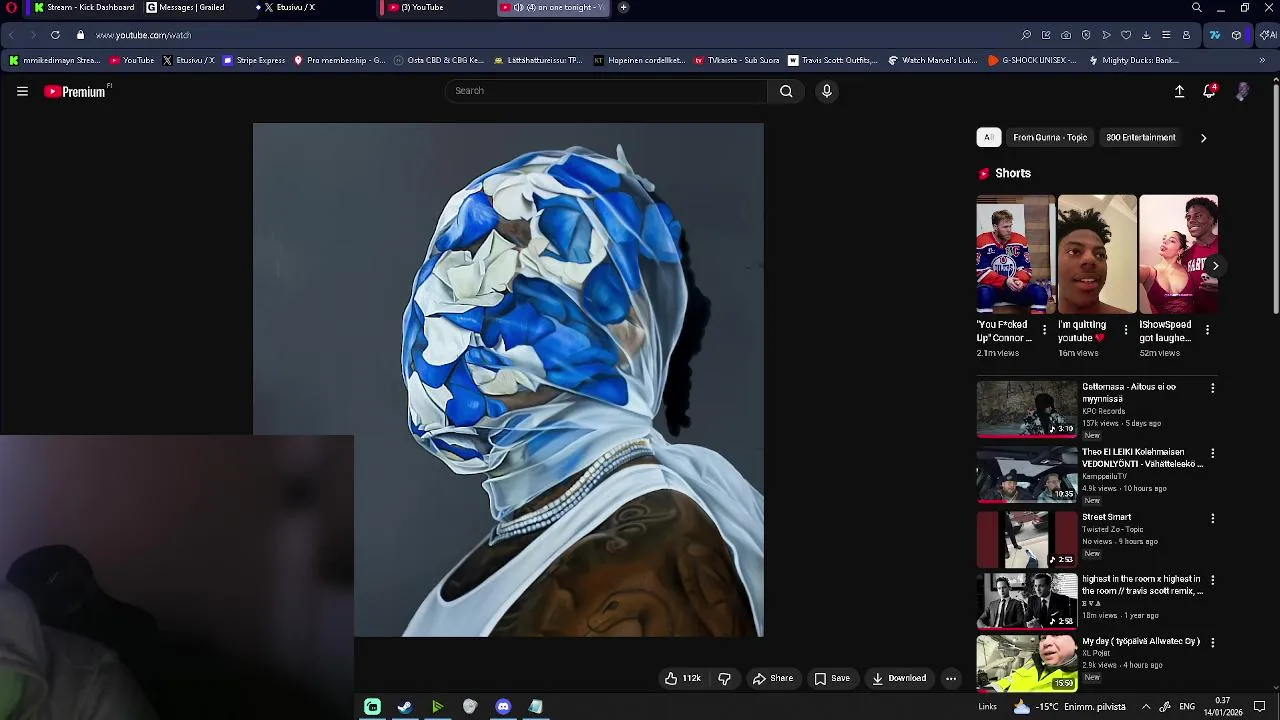Select the From Gunna - Topic chip

coord(1049,137)
